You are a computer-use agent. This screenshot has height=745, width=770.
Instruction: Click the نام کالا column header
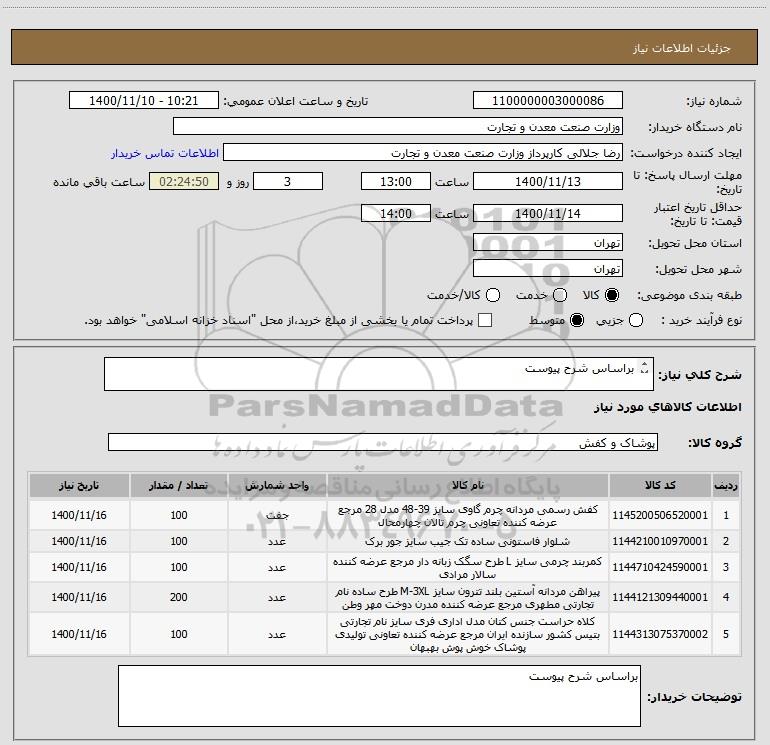[x=468, y=485]
